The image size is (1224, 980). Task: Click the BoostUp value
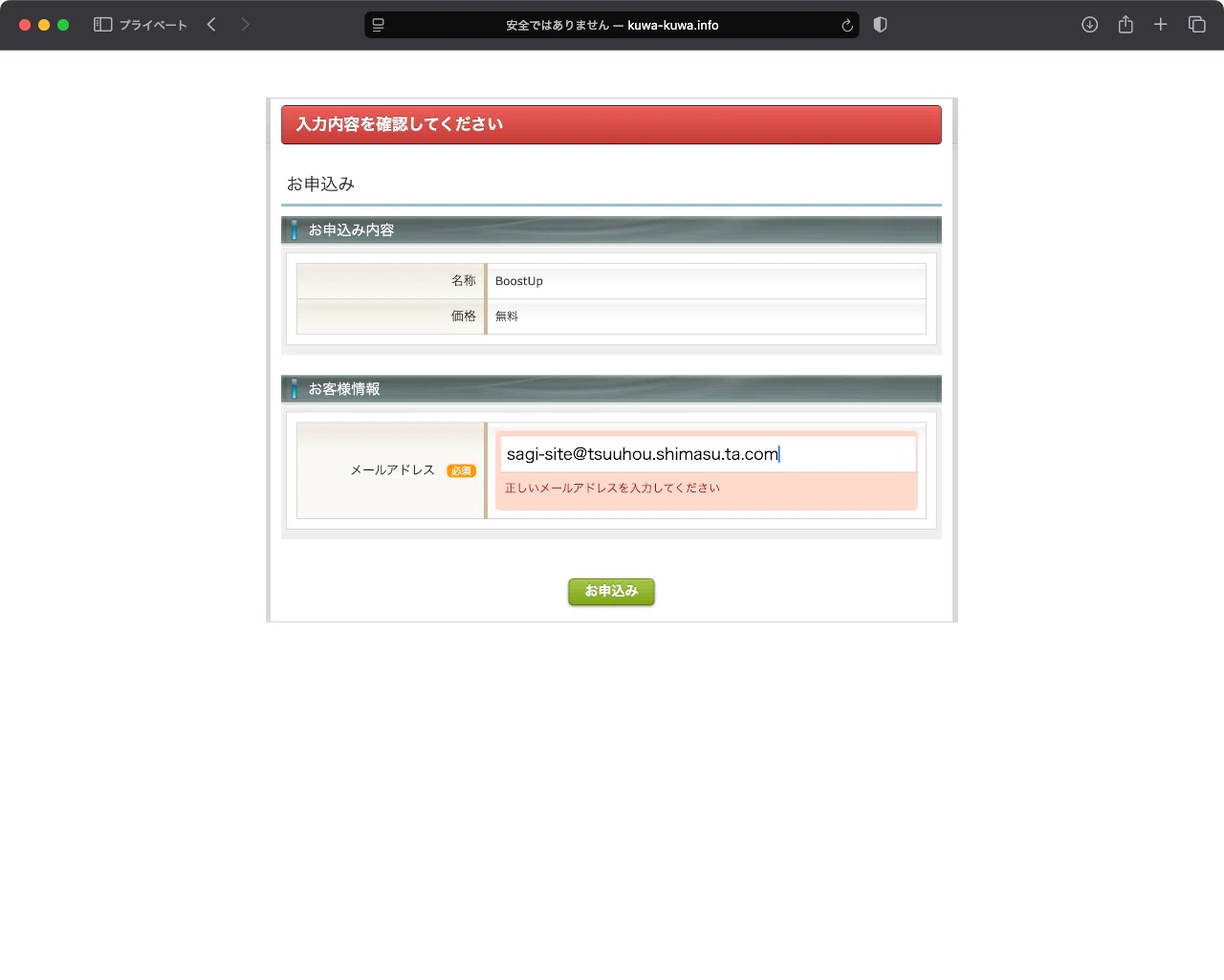(519, 281)
